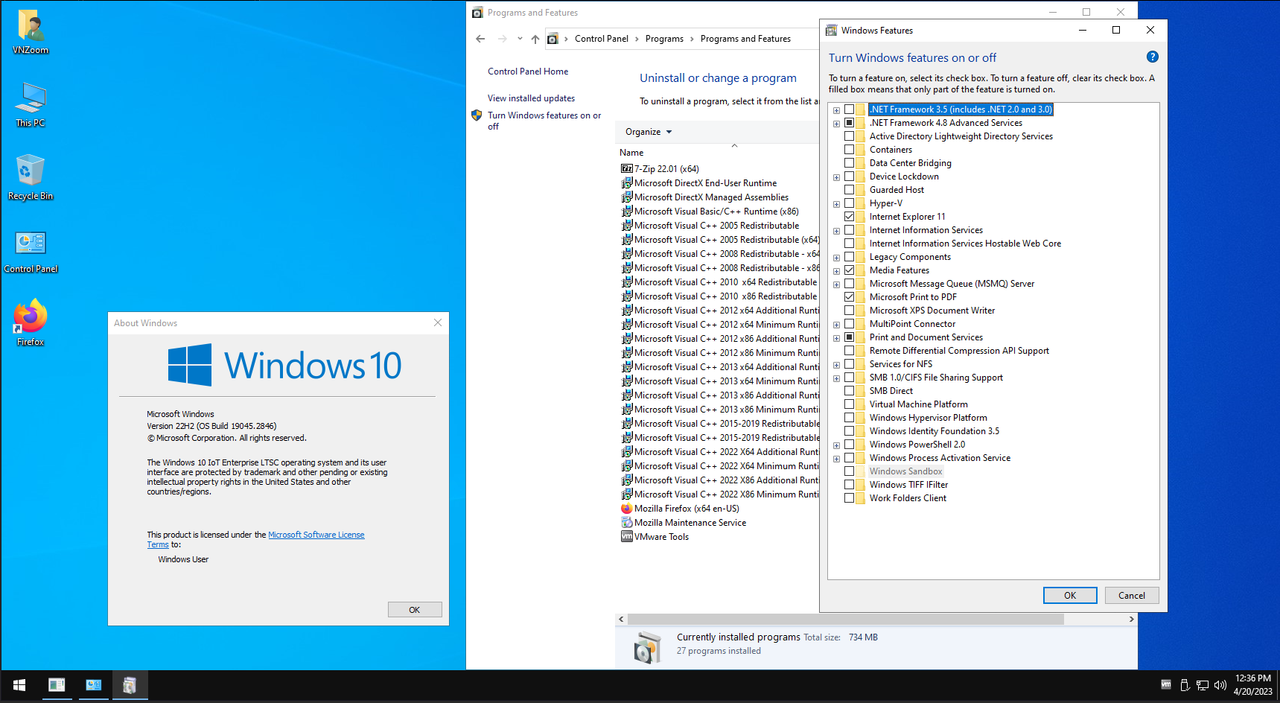Screen dimensions: 1280x703
Task: Click the volume icon in system tray
Action: [1220, 686]
